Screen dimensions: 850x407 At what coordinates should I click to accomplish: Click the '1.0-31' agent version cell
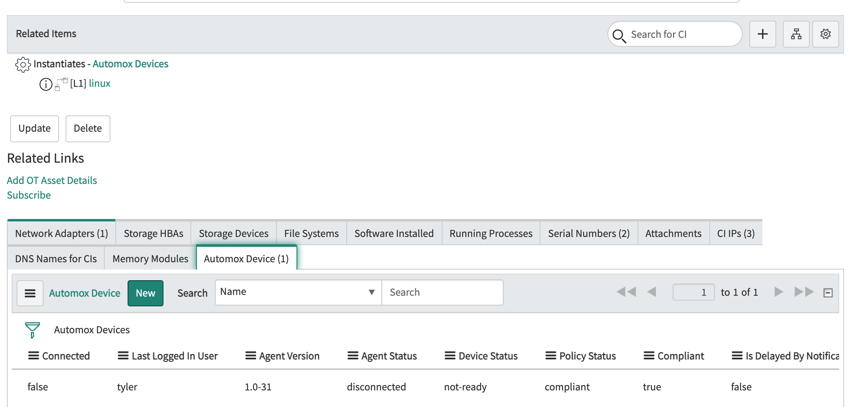pyautogui.click(x=258, y=387)
